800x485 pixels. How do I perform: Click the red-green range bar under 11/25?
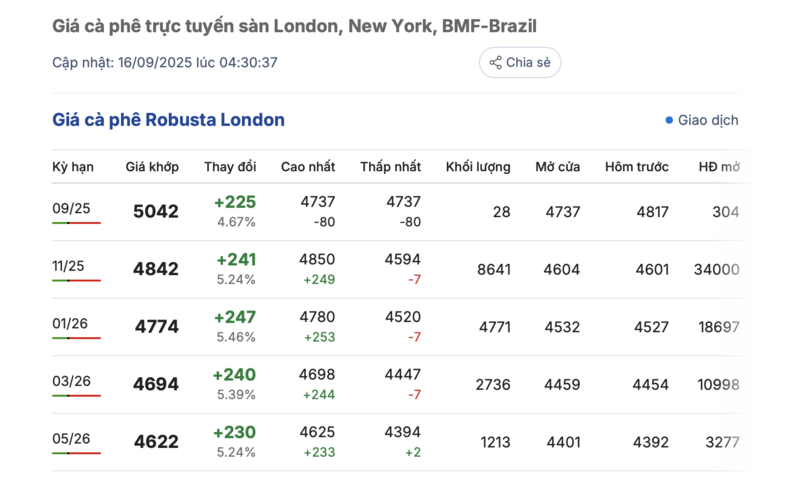(x=76, y=281)
